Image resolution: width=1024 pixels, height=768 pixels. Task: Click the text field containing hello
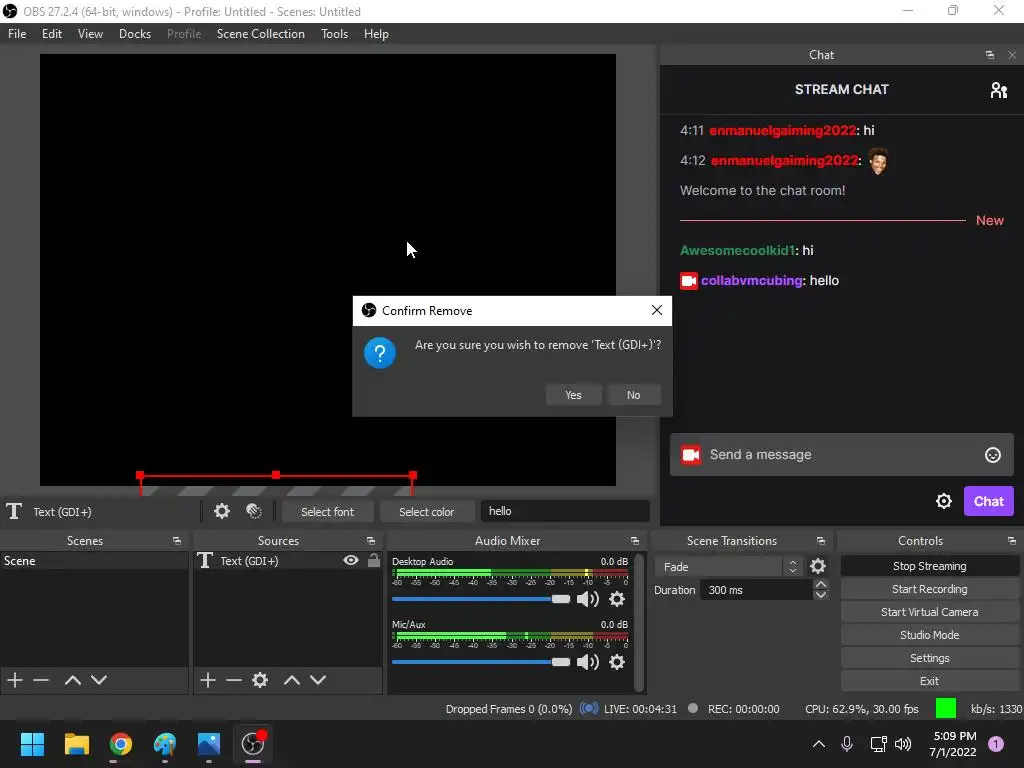(x=566, y=511)
